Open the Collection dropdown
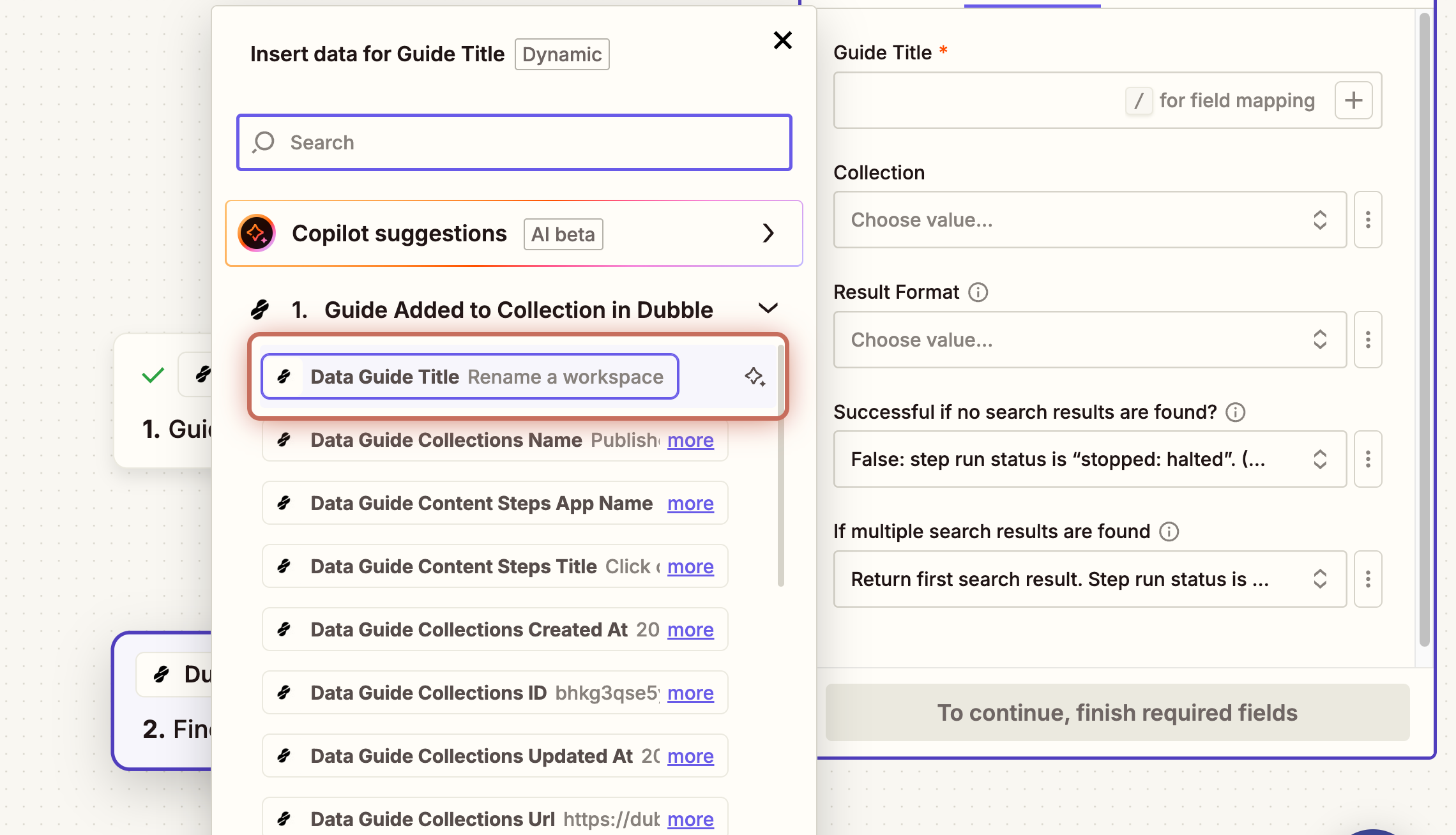Viewport: 1456px width, 835px height. pos(1089,220)
